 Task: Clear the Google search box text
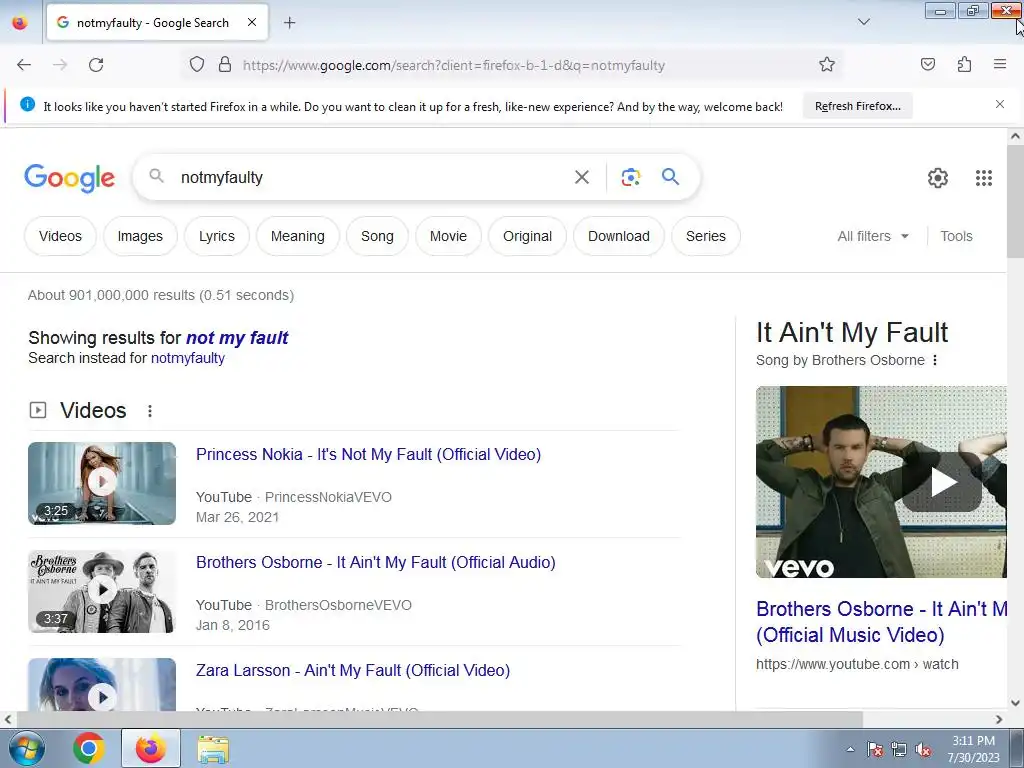click(x=581, y=177)
